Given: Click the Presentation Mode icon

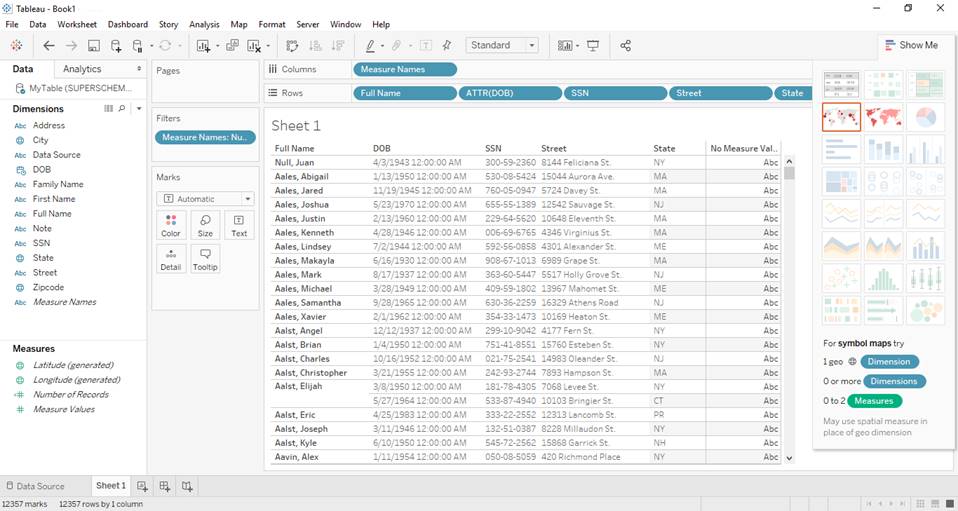Looking at the screenshot, I should 593,46.
